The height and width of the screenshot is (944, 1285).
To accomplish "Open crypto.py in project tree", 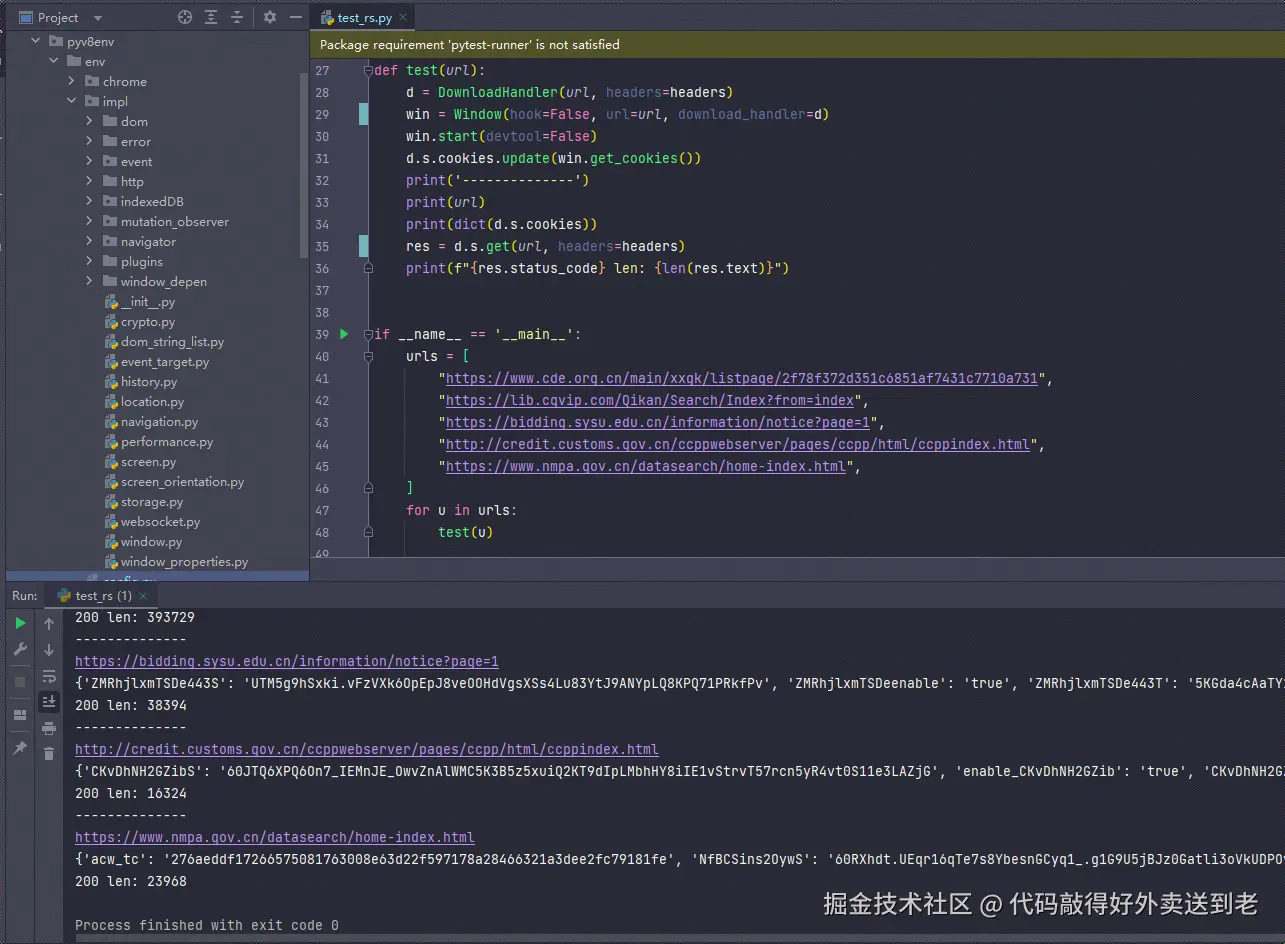I will point(147,321).
